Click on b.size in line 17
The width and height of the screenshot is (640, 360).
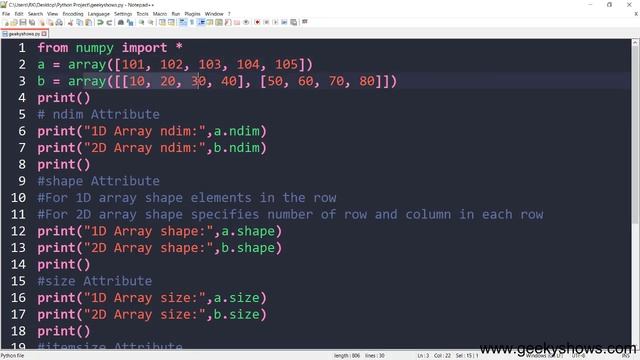[x=237, y=314]
